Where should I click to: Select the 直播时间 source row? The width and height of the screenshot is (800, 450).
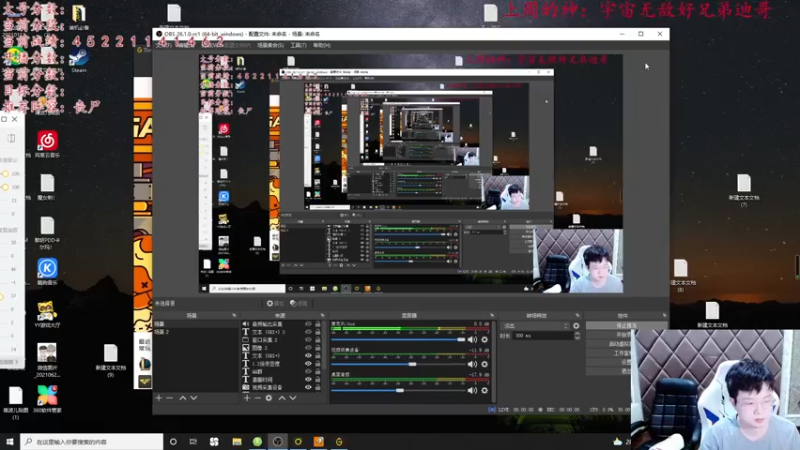[282, 380]
